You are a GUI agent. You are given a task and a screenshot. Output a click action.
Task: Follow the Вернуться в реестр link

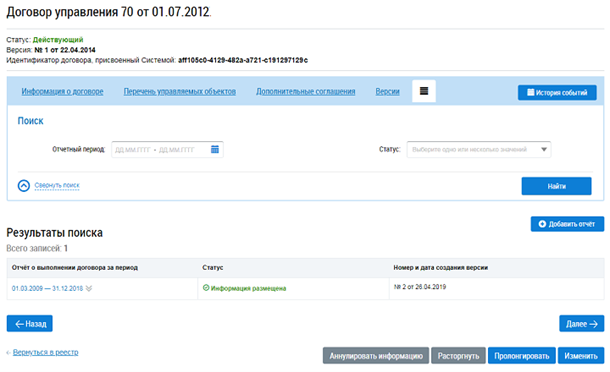pos(46,352)
